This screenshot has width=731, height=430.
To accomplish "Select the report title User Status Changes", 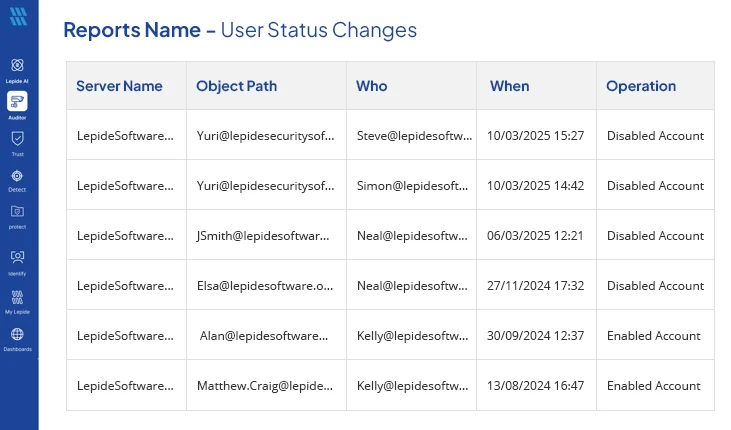I will tap(318, 30).
